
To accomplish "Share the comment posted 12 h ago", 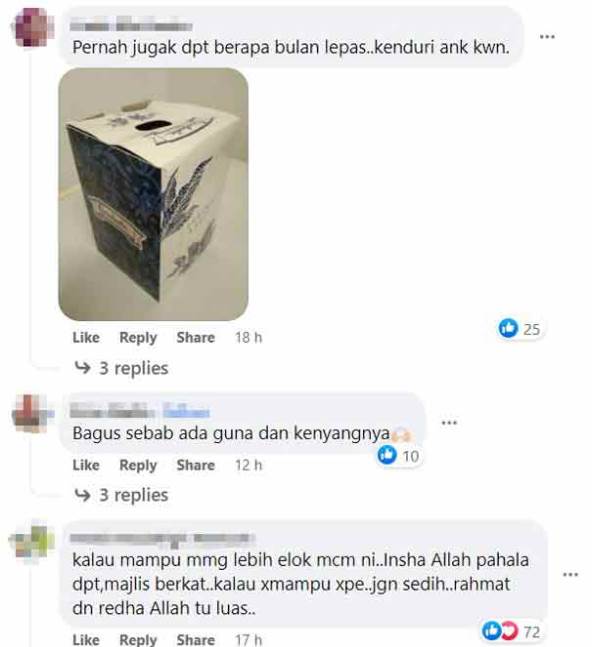I will coord(196,465).
